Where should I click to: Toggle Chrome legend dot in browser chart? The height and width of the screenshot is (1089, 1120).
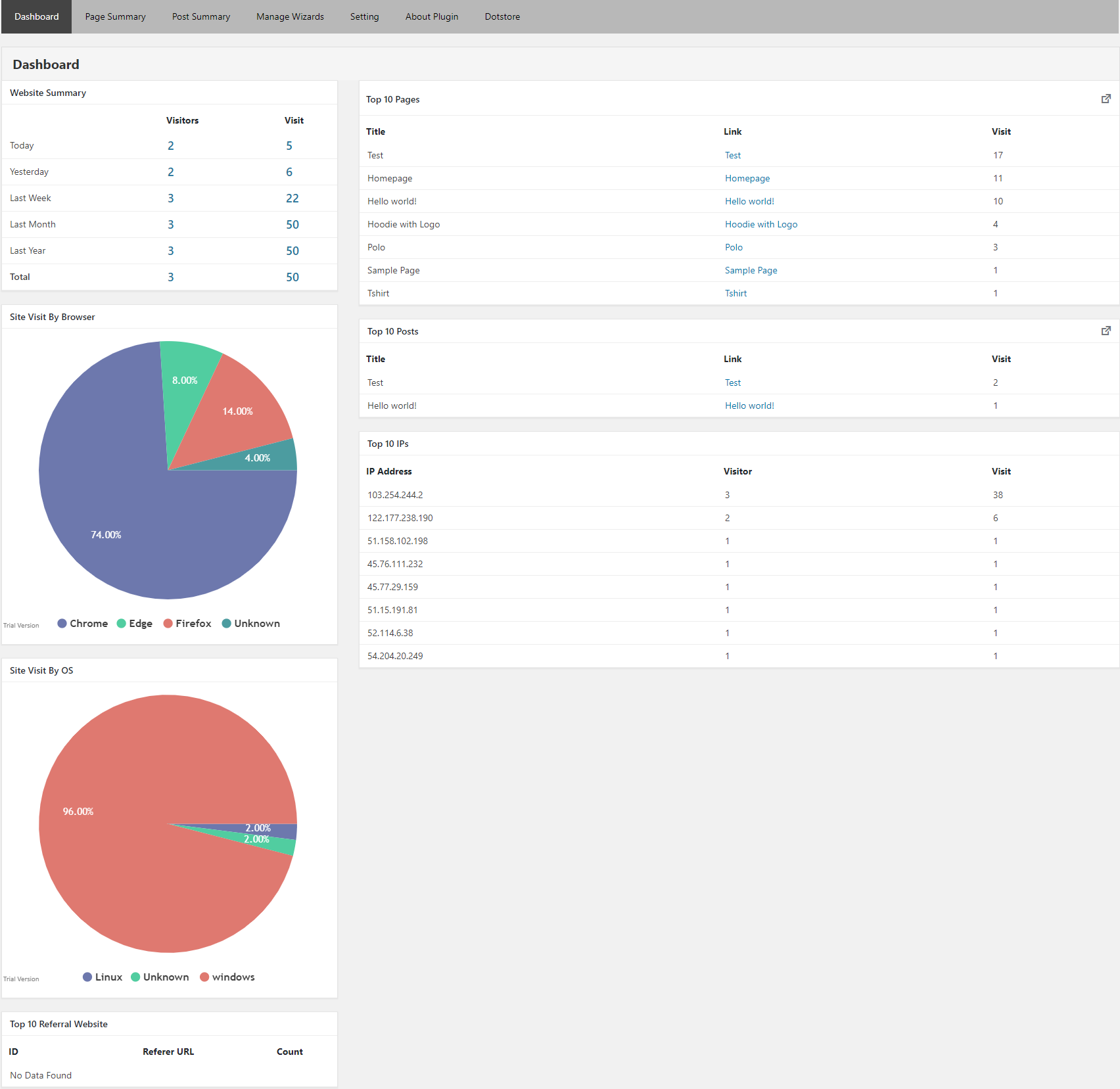click(62, 624)
